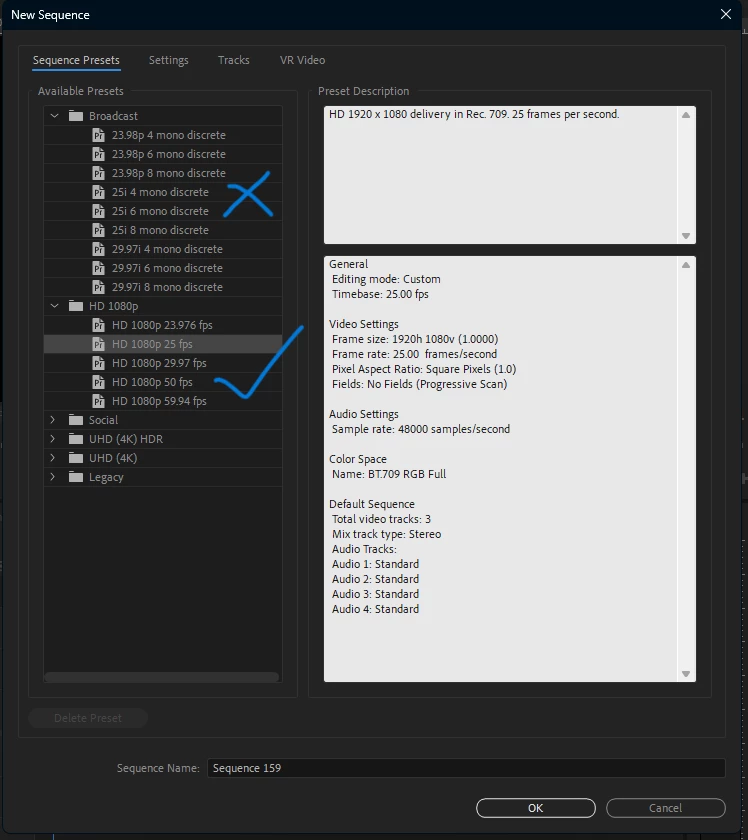Click the 'Timebase: 25.00 fps' text line

click(380, 294)
